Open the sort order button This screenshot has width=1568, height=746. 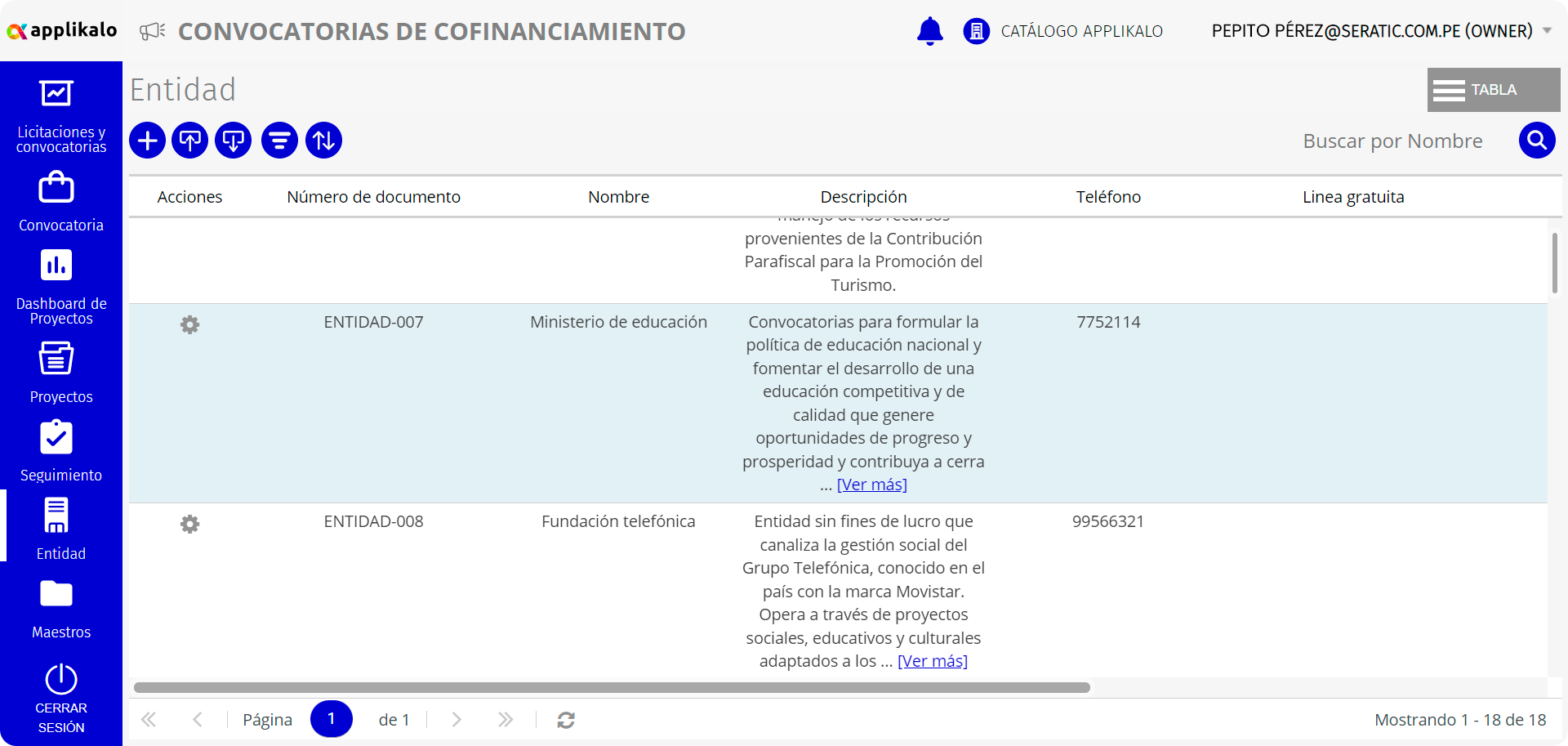coord(324,141)
